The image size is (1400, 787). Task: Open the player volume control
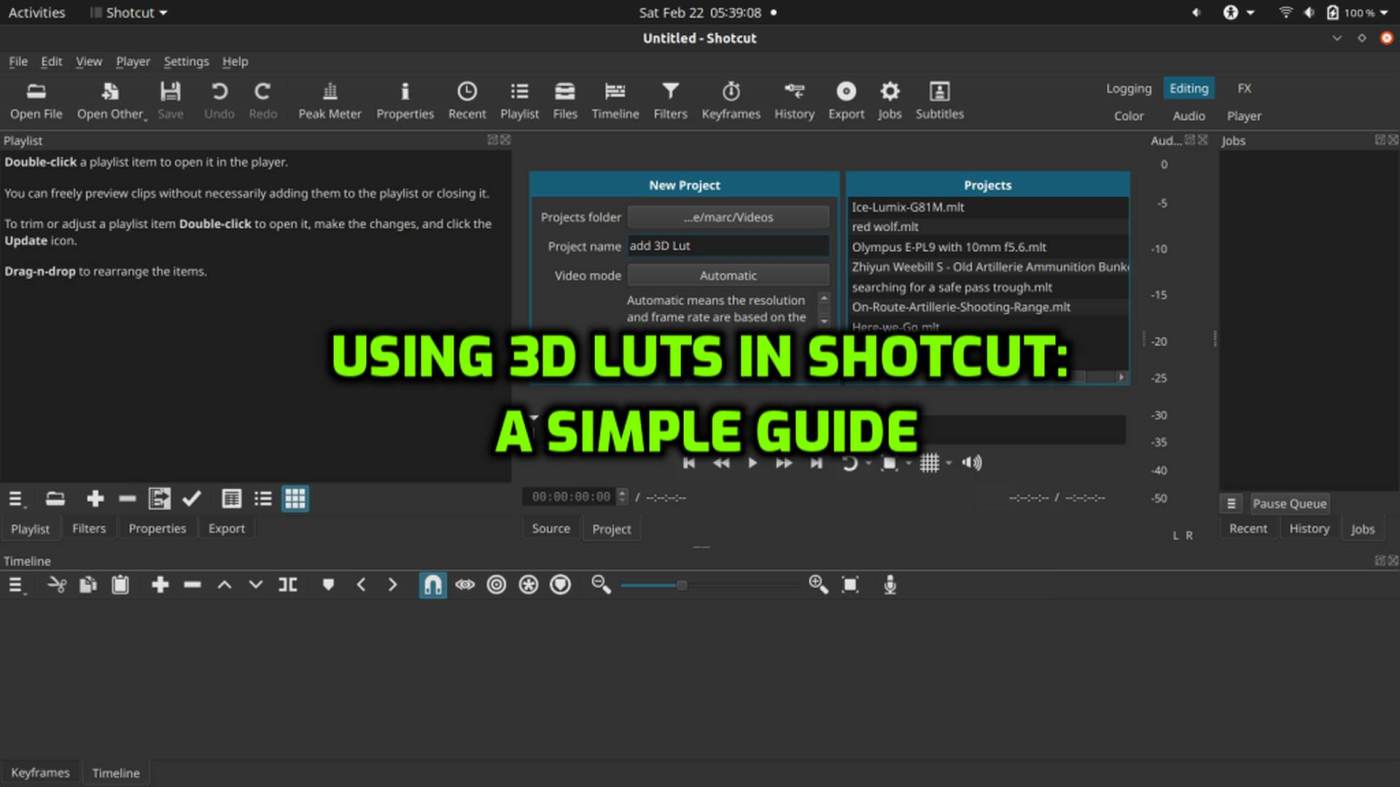click(x=971, y=463)
